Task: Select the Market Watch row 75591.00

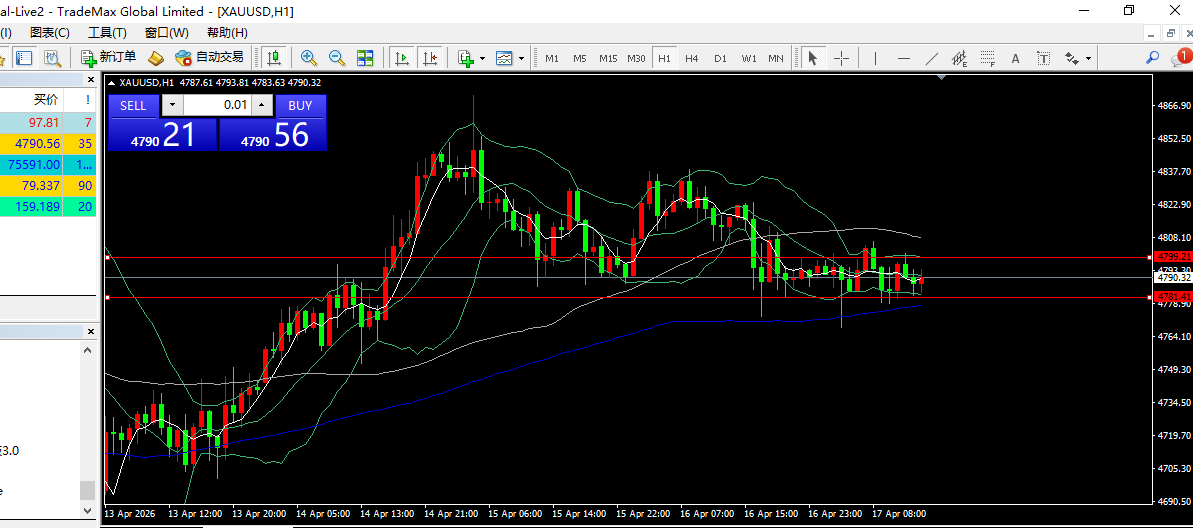Action: pyautogui.click(x=48, y=164)
